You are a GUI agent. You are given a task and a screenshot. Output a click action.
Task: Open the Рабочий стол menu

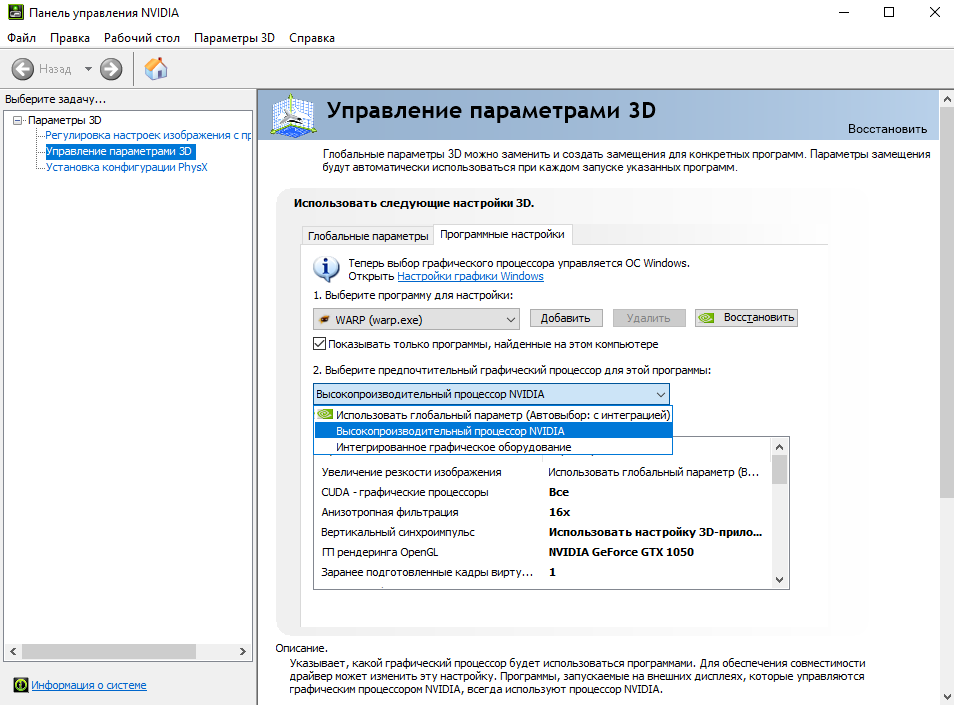point(142,38)
